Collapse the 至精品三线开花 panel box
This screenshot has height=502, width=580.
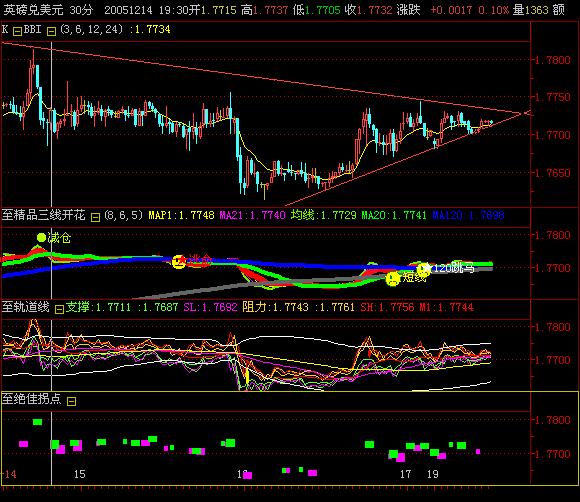[95, 217]
